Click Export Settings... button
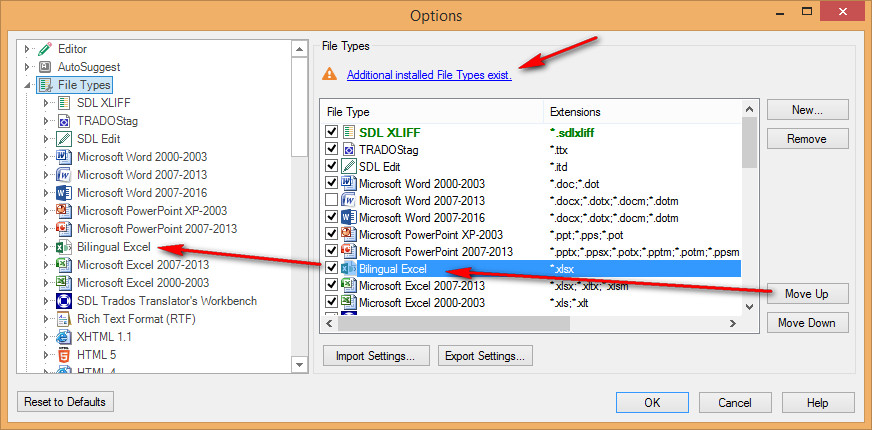 [485, 356]
